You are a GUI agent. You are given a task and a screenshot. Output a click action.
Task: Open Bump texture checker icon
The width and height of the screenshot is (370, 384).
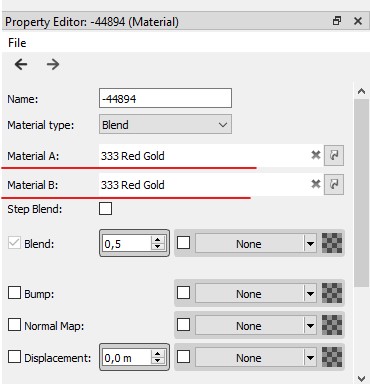click(332, 293)
